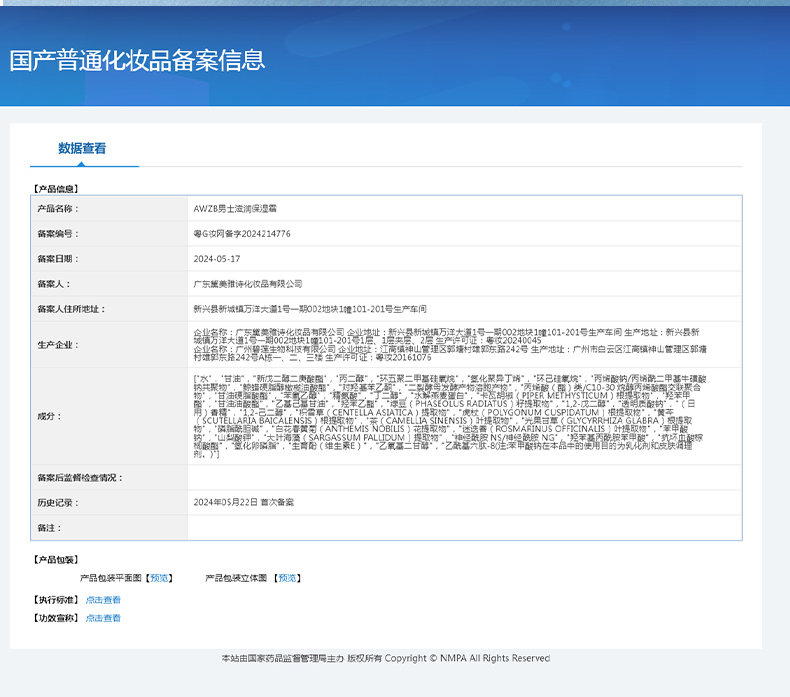Image resolution: width=790 pixels, height=697 pixels.
Task: Click the NMPA copyright footer text
Action: click(x=385, y=658)
